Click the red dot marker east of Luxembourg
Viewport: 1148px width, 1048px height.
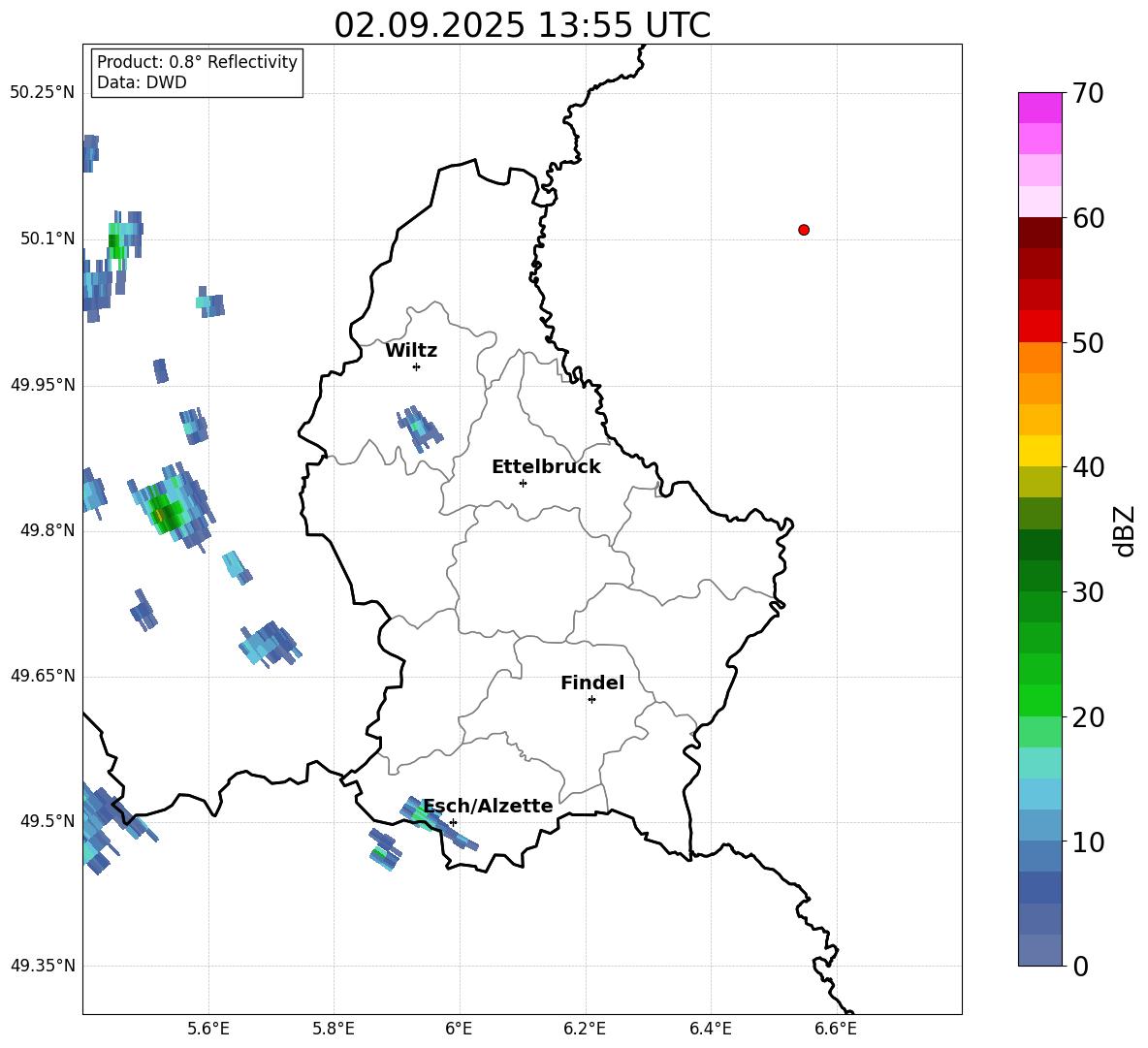tap(804, 230)
